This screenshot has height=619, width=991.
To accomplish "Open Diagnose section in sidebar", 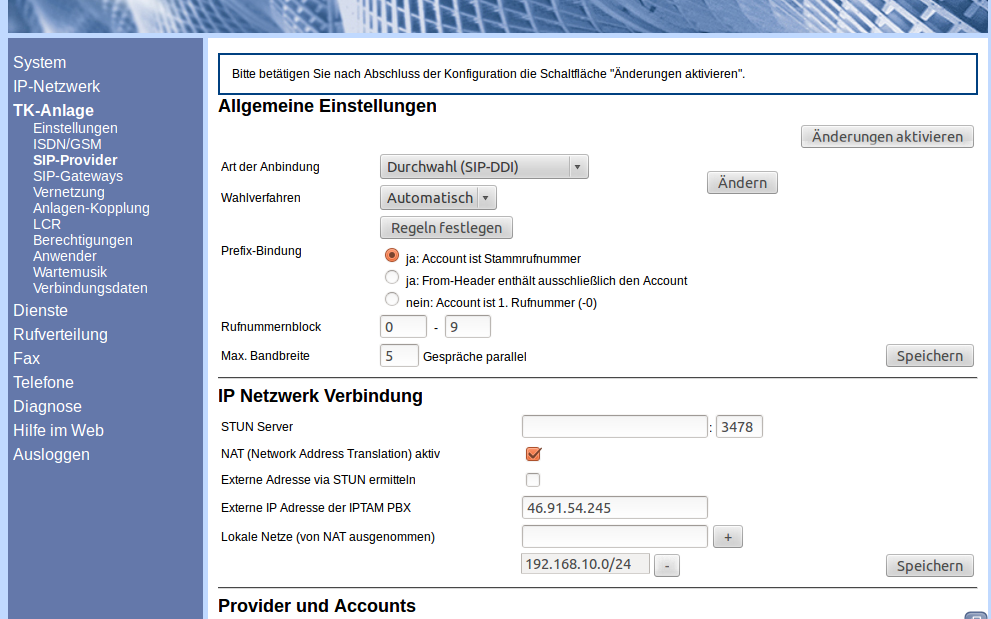I will (x=47, y=406).
